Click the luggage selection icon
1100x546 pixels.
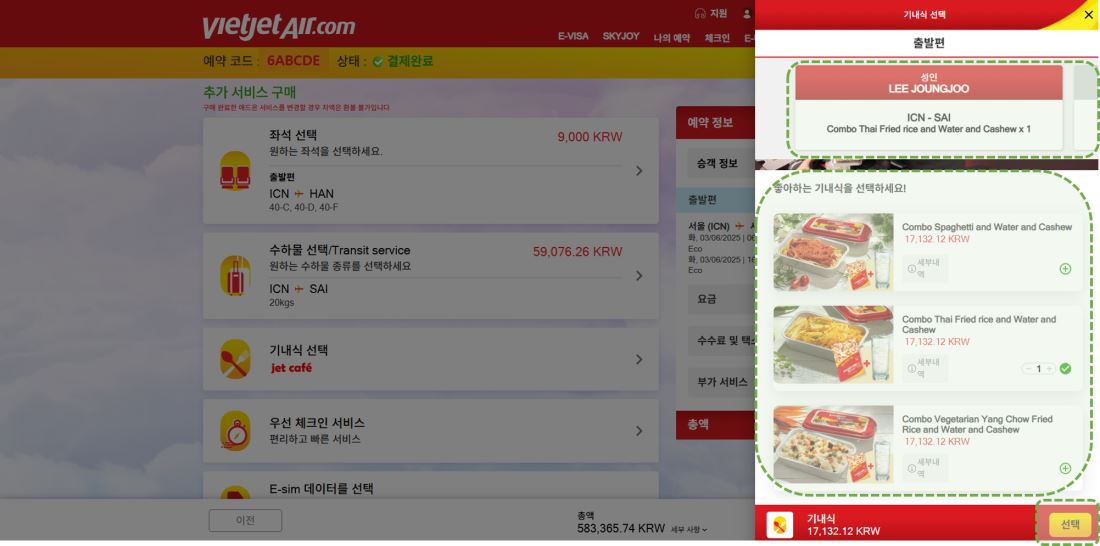[x=235, y=275]
